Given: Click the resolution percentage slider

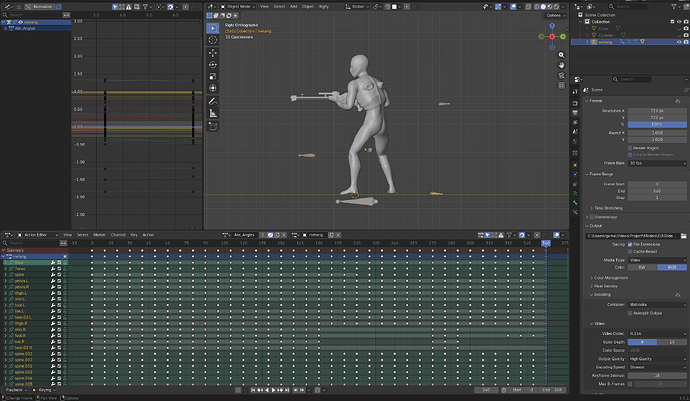Looking at the screenshot, I should point(657,125).
